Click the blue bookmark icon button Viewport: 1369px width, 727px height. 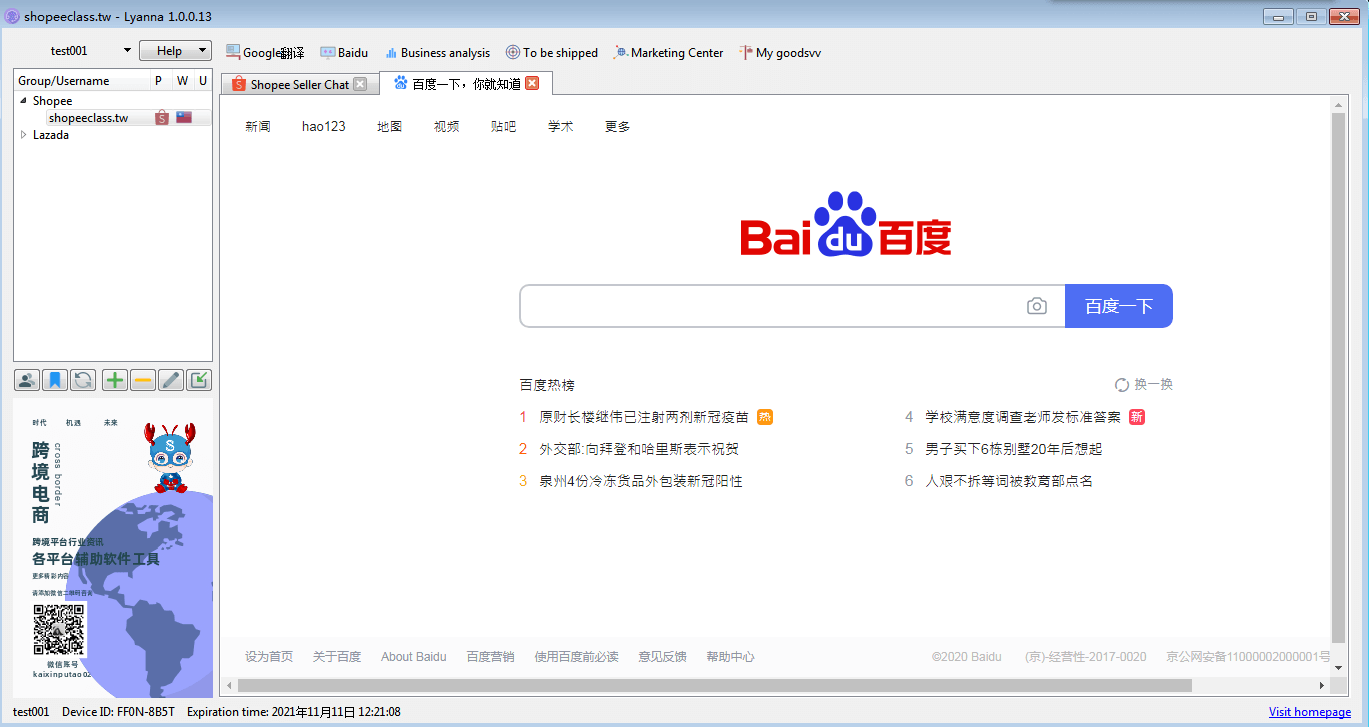pos(56,380)
